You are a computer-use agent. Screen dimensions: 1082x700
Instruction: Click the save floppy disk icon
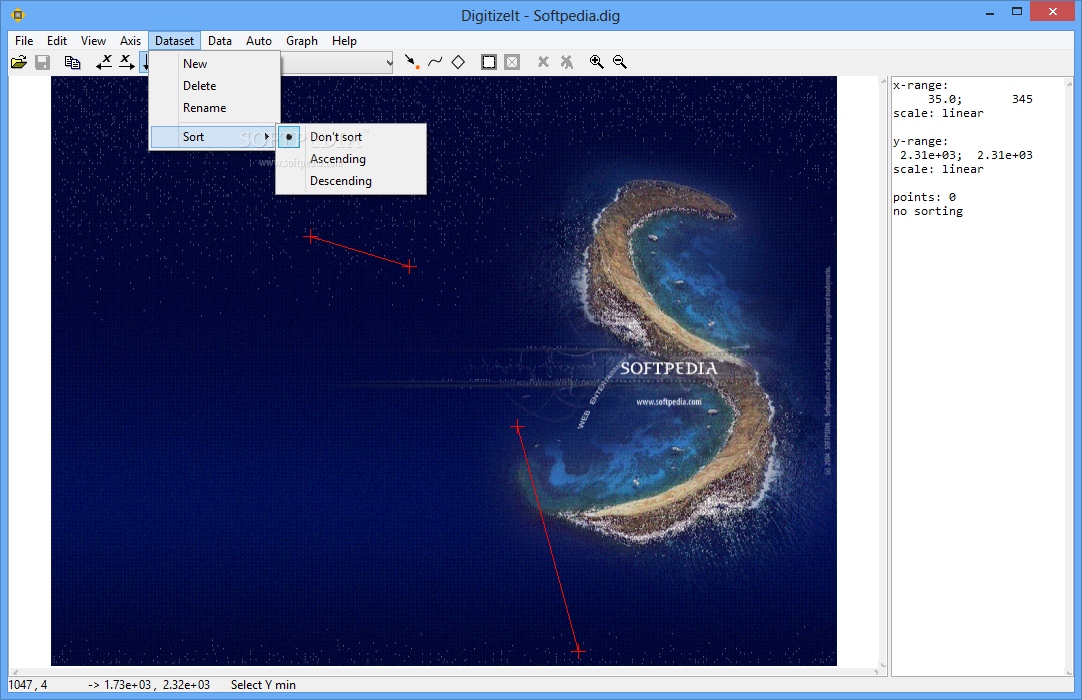pyautogui.click(x=42, y=62)
